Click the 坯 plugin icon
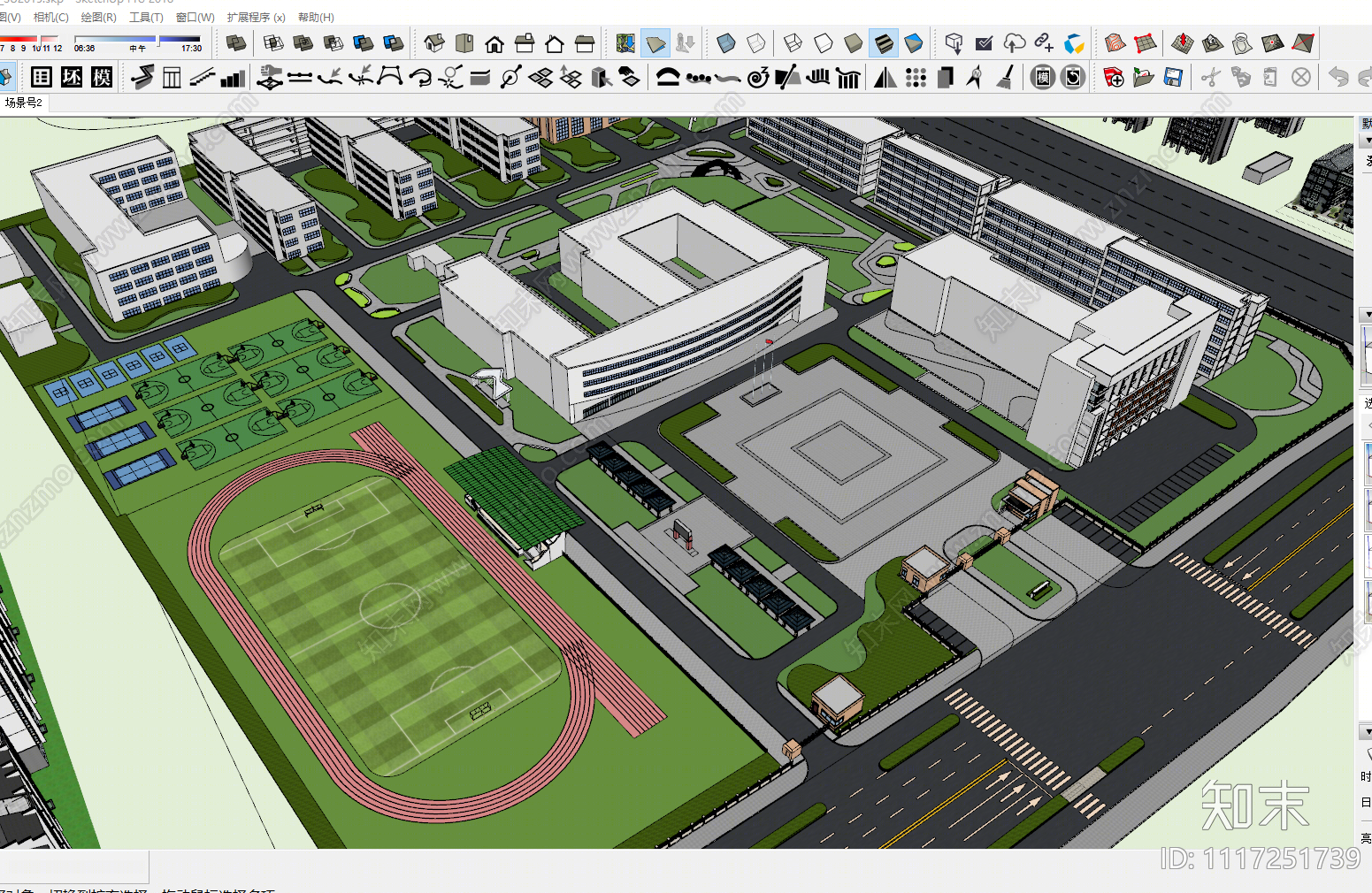 tap(72, 77)
